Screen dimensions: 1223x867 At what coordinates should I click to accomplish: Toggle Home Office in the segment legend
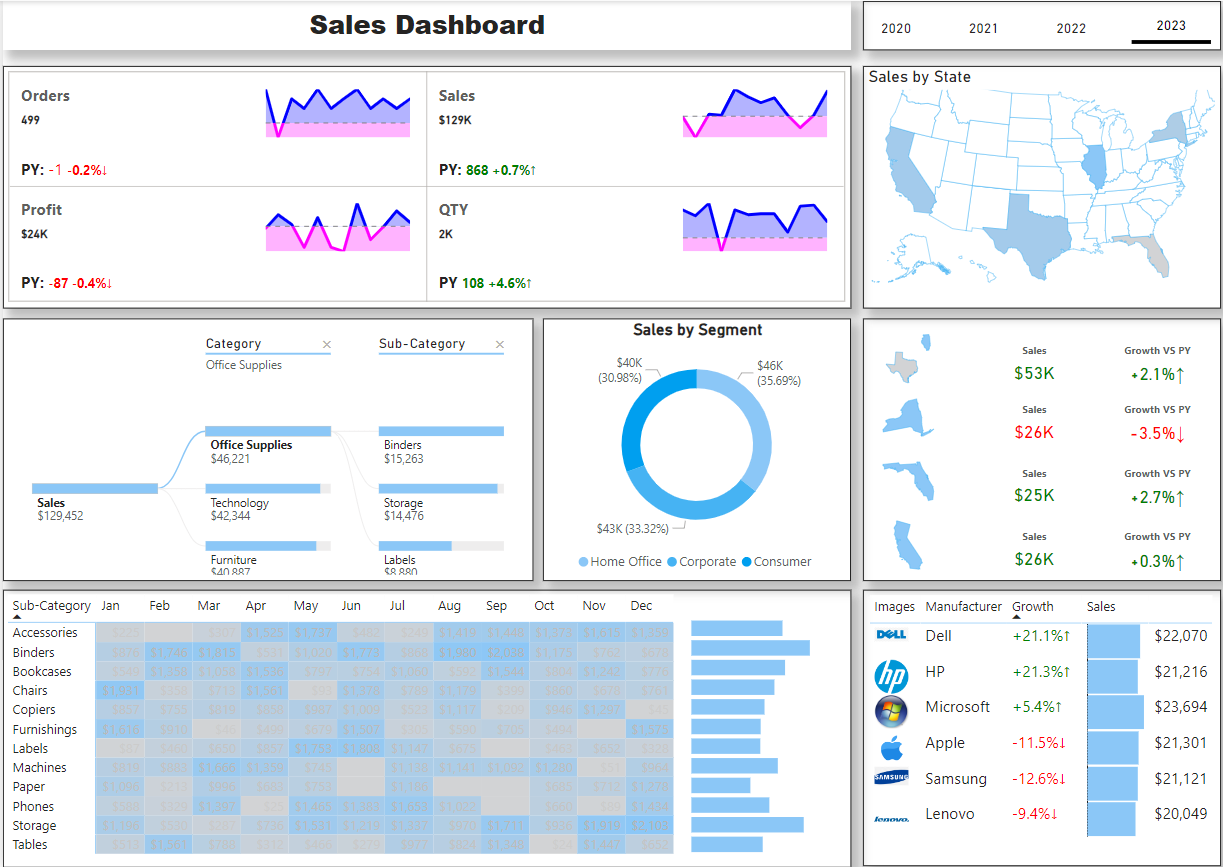[x=619, y=562]
